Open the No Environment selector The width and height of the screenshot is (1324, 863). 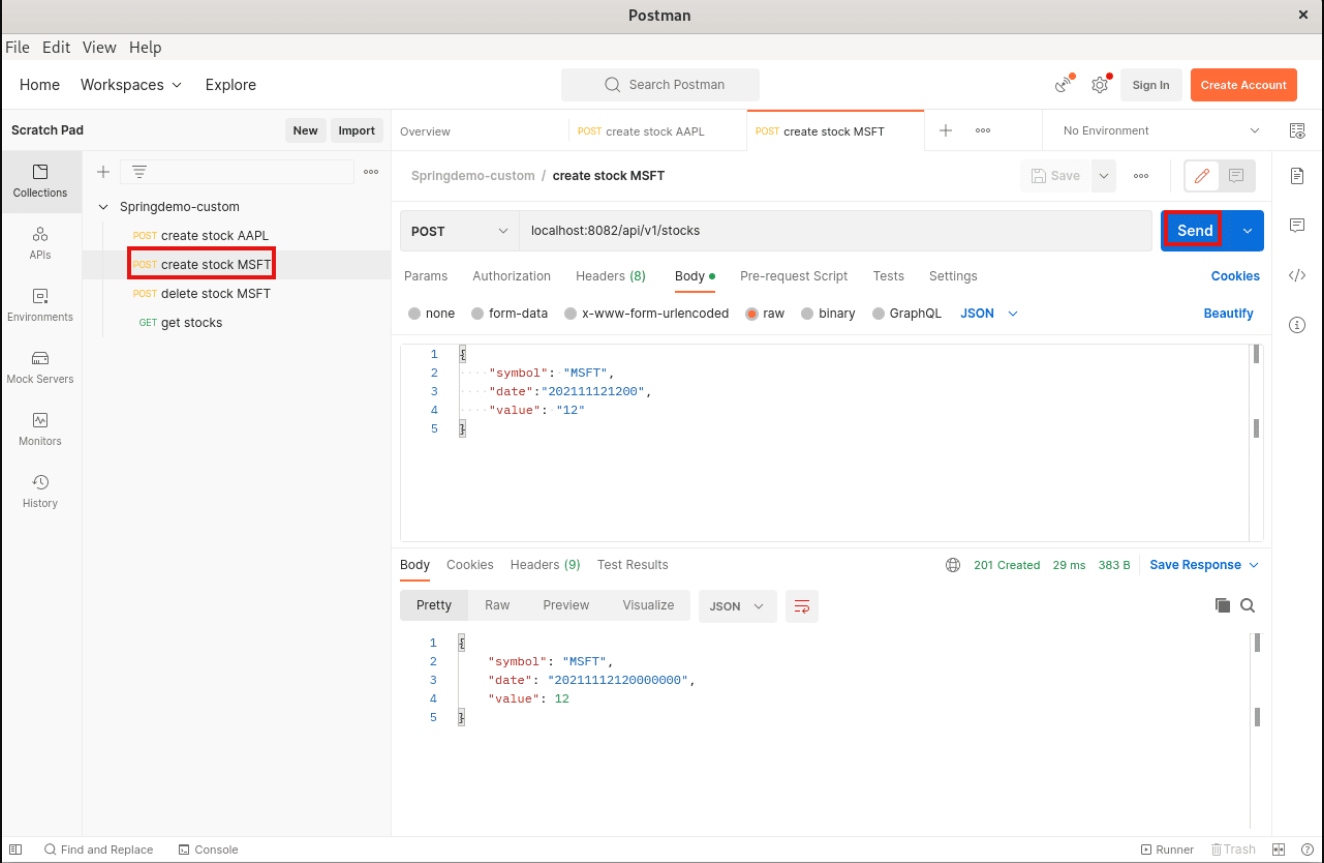pyautogui.click(x=1161, y=131)
